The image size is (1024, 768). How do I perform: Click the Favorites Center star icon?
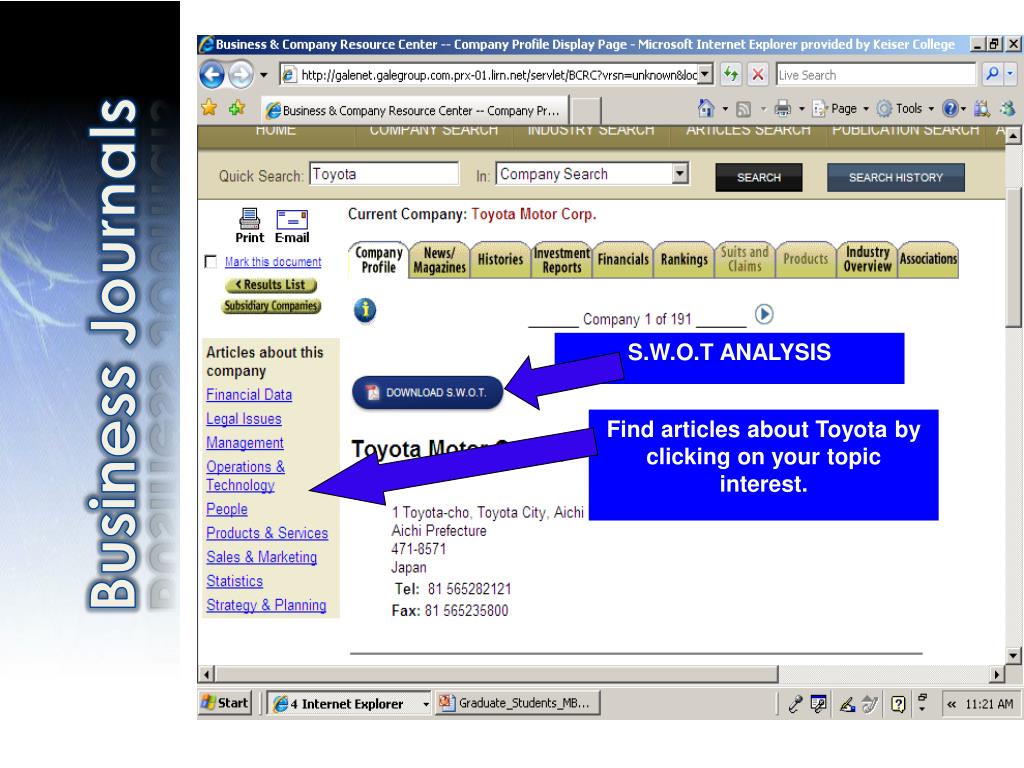(209, 108)
